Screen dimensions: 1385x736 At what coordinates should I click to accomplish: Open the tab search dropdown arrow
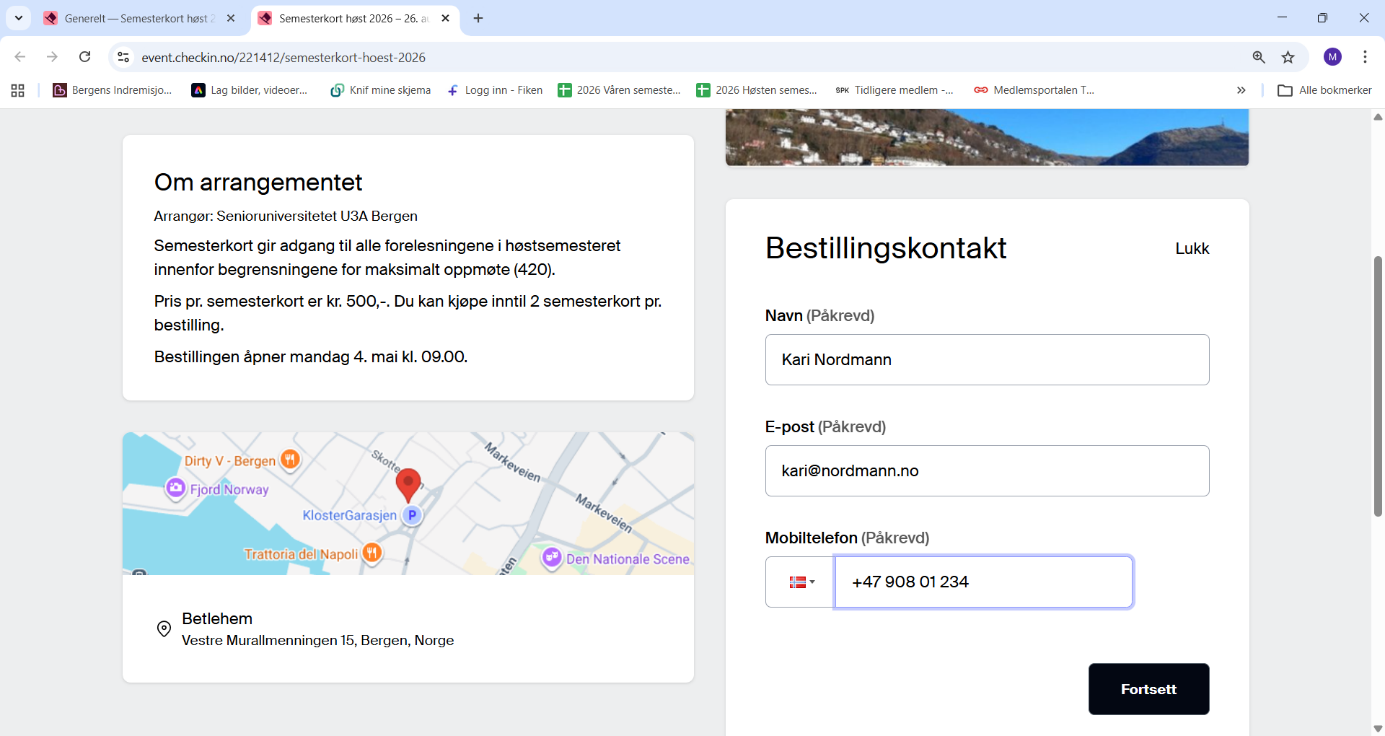(x=18, y=18)
